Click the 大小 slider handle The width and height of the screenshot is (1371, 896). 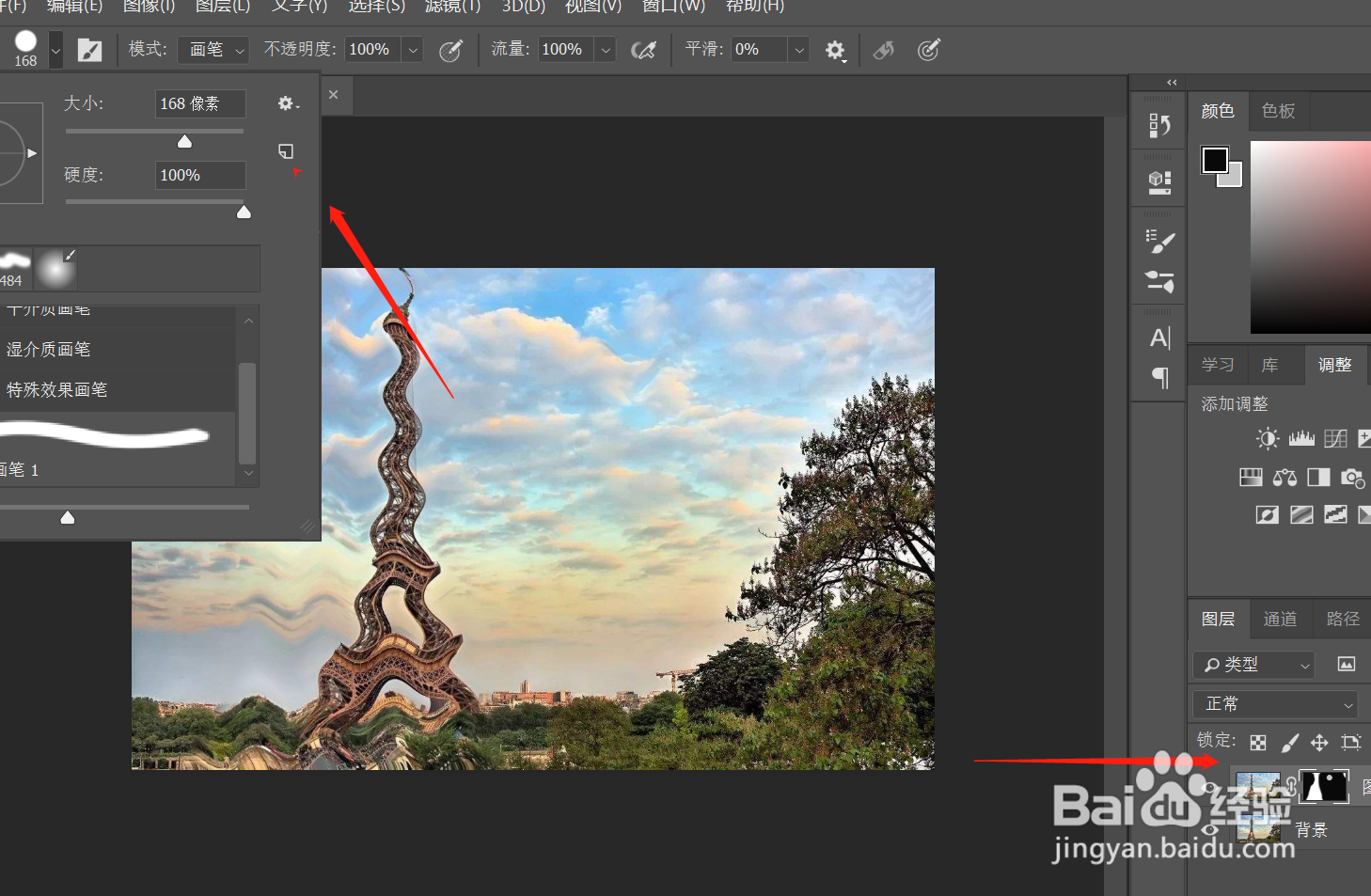click(x=184, y=142)
